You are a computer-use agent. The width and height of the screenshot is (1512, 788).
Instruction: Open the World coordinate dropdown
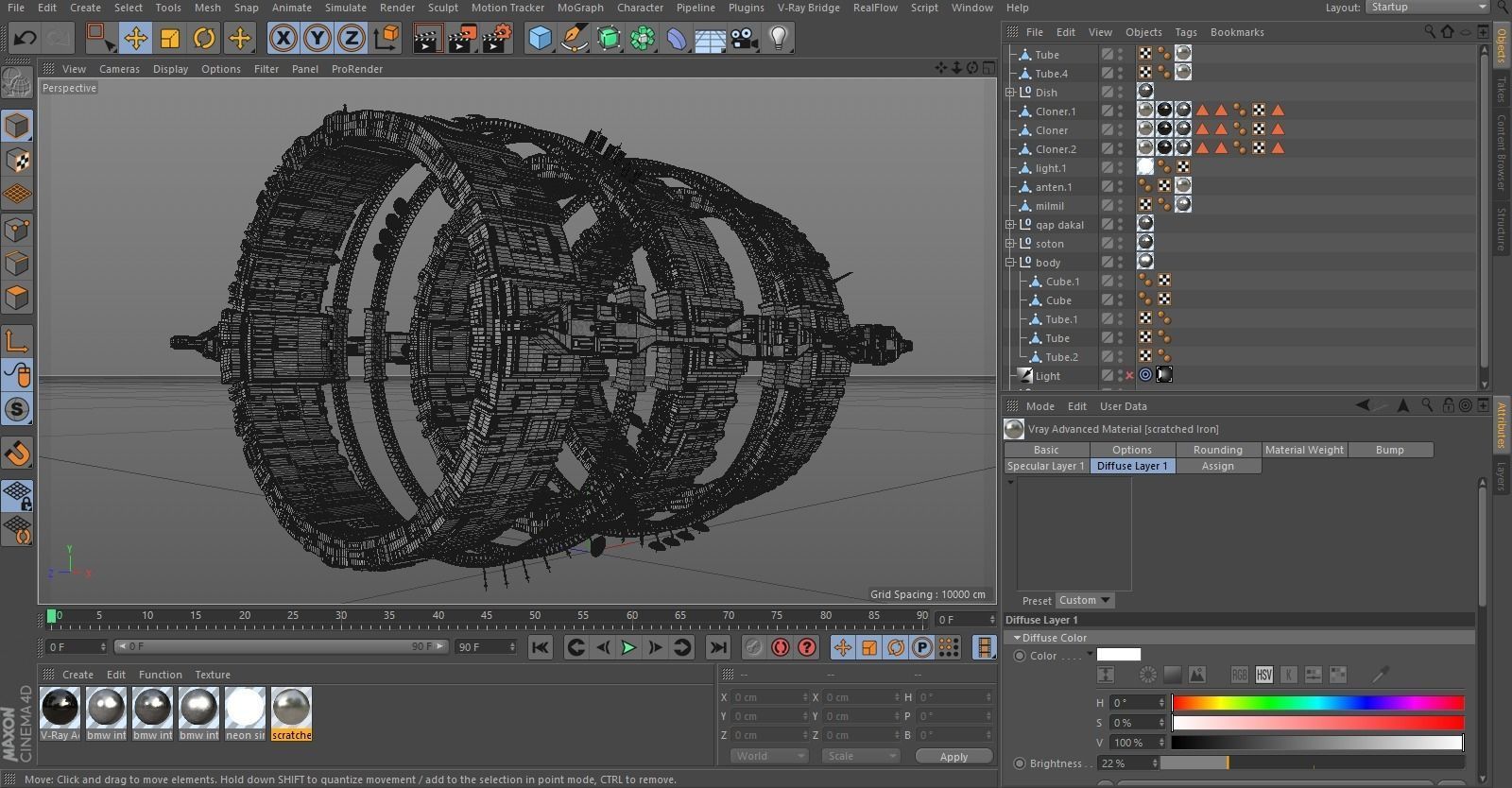769,756
